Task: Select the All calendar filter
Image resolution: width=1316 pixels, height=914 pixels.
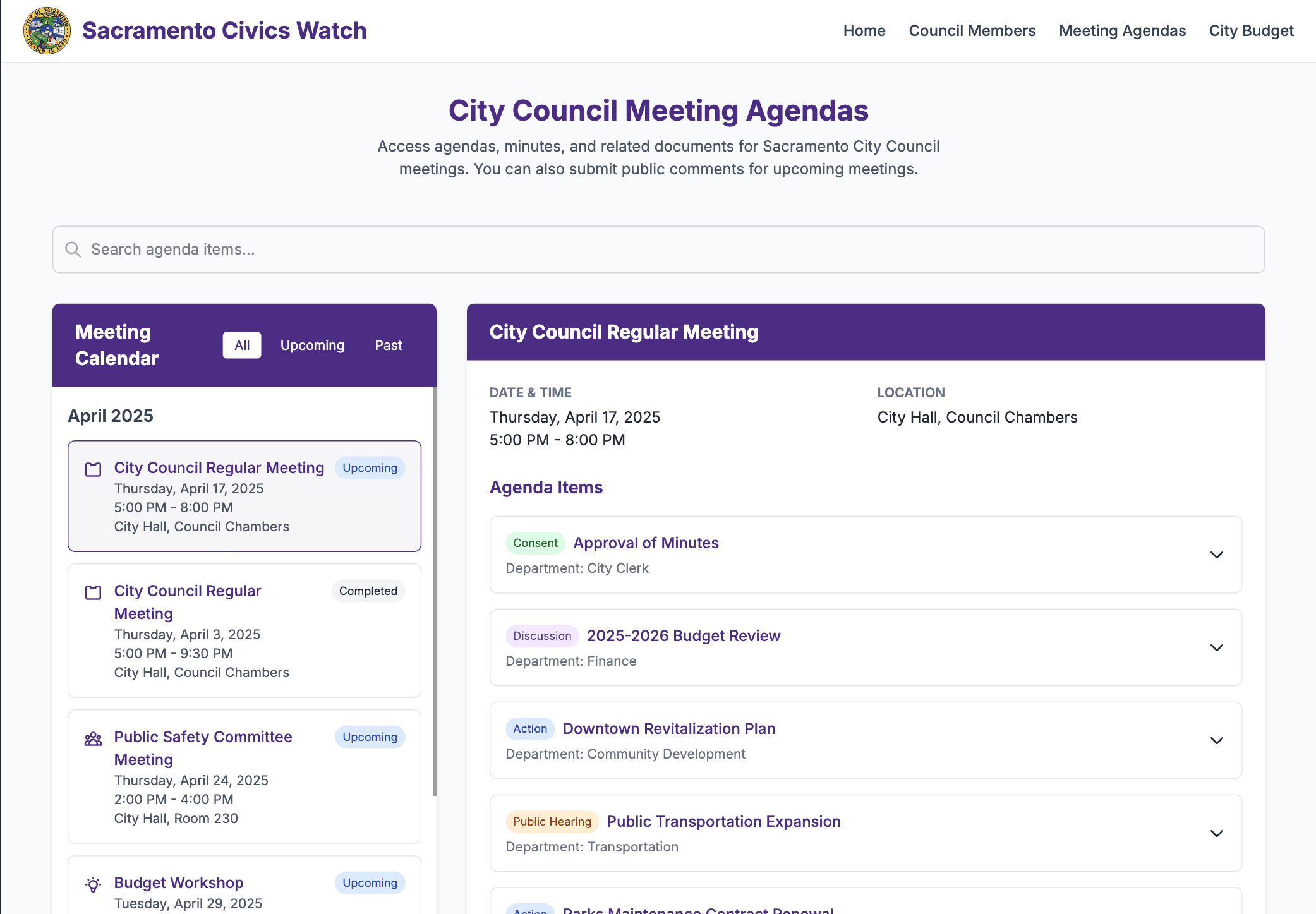Action: point(242,345)
